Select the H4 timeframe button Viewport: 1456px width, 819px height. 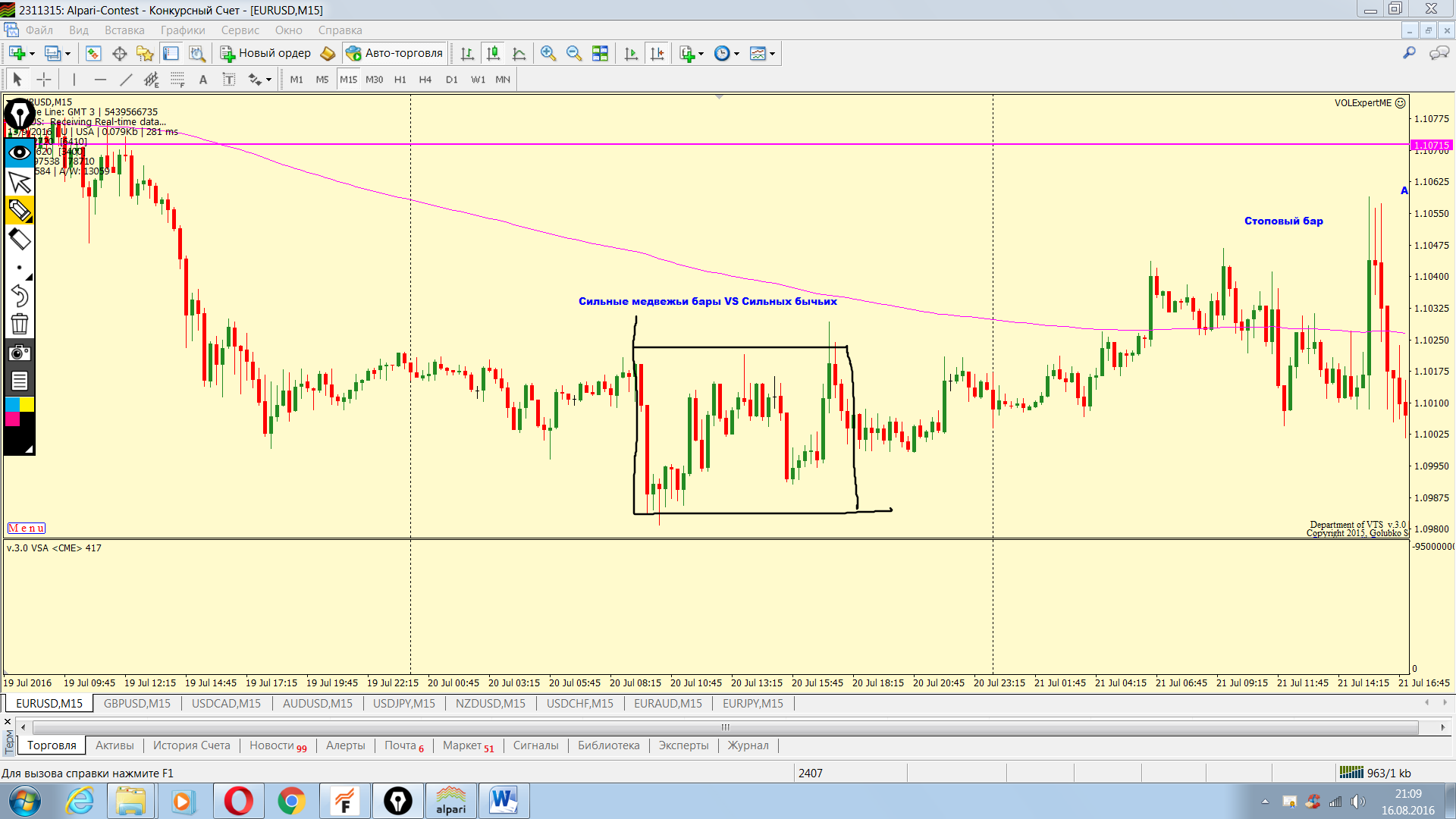click(x=425, y=80)
